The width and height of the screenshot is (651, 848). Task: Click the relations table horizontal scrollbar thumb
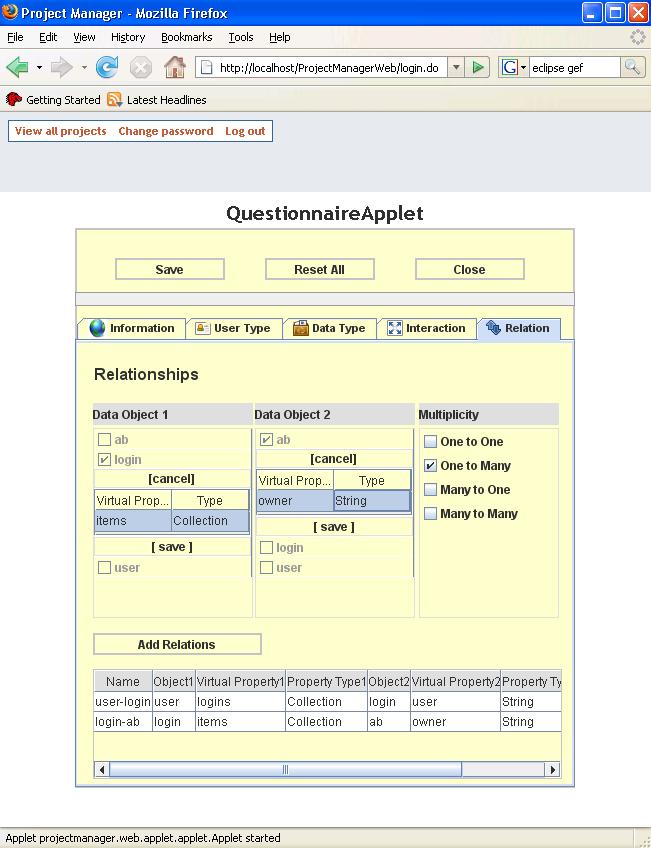click(x=285, y=770)
